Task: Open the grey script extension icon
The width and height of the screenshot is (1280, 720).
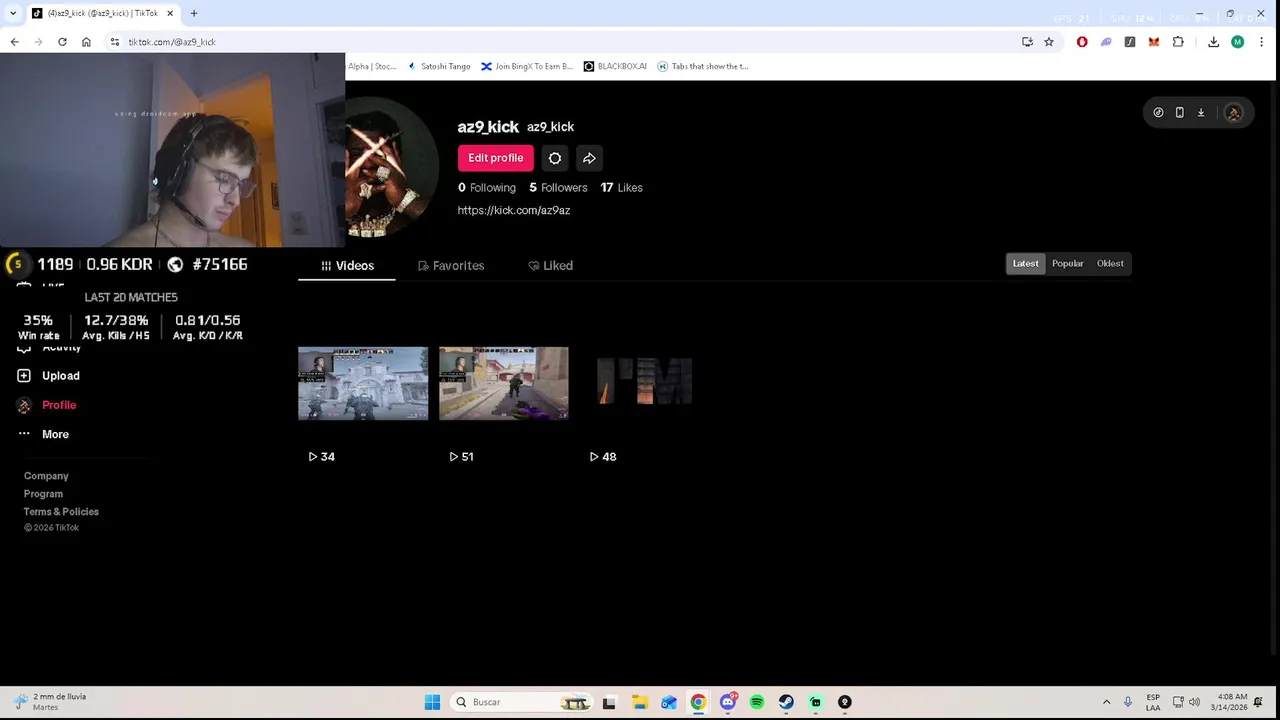Action: tap(1130, 42)
